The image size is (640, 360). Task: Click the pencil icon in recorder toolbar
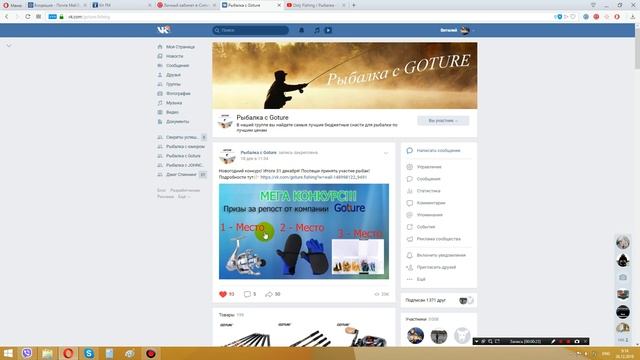tap(553, 341)
